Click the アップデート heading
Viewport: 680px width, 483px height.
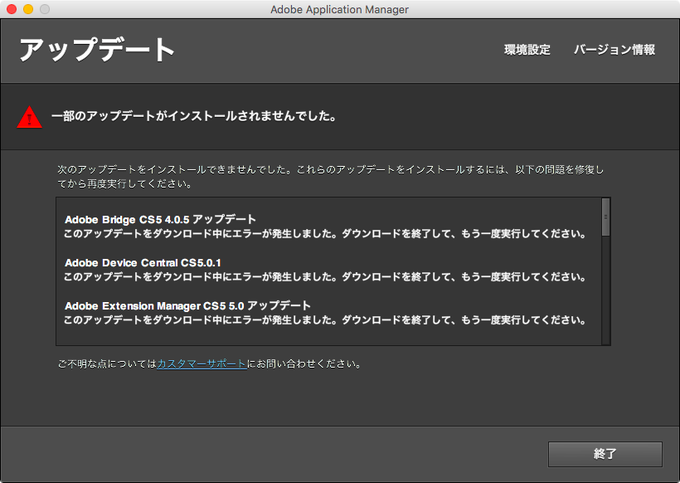[97, 49]
